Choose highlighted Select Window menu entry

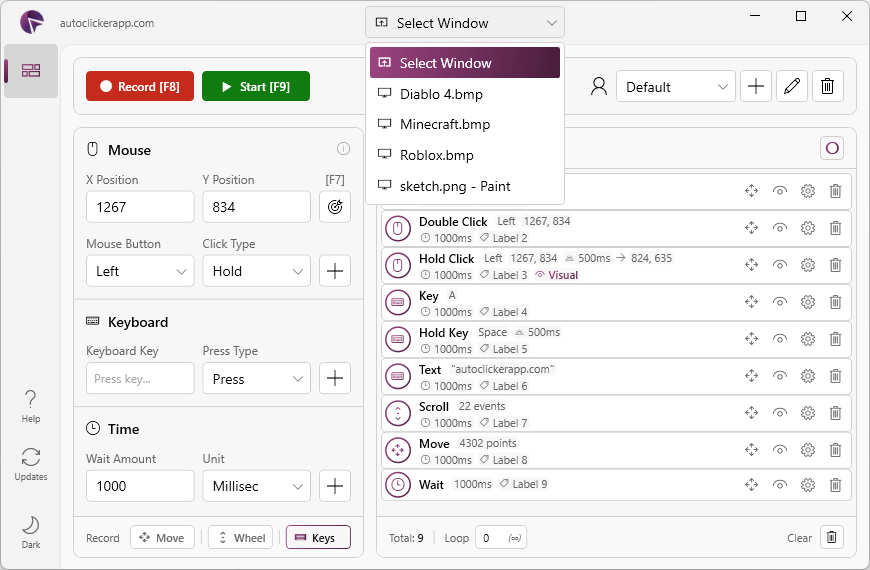tap(465, 63)
